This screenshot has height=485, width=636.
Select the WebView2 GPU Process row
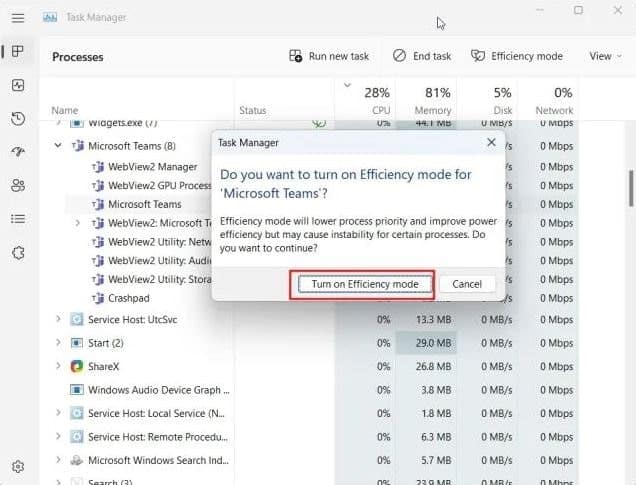159,185
